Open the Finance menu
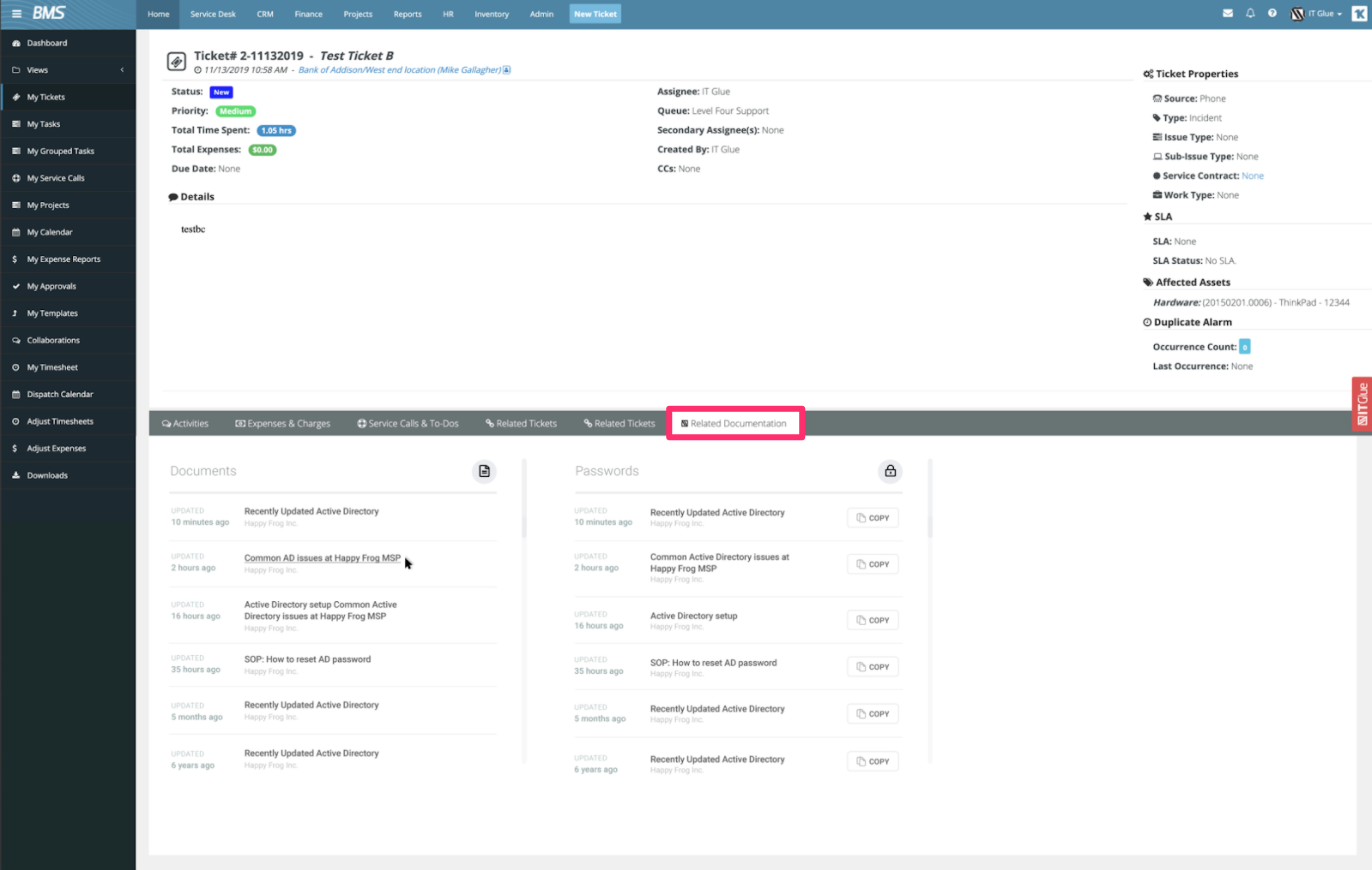Viewport: 1372px width, 870px height. tap(308, 14)
